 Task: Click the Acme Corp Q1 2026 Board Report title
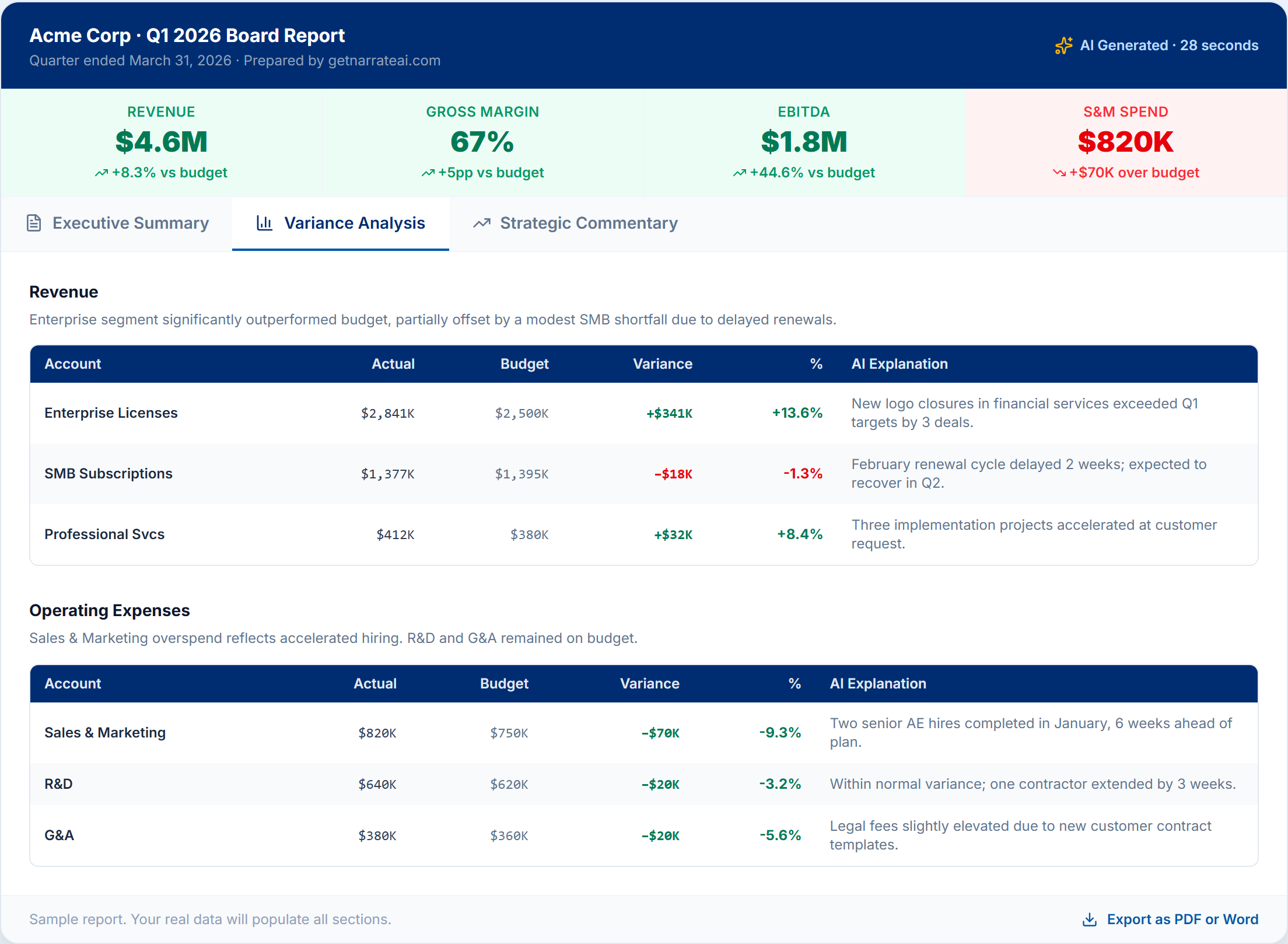click(x=187, y=36)
